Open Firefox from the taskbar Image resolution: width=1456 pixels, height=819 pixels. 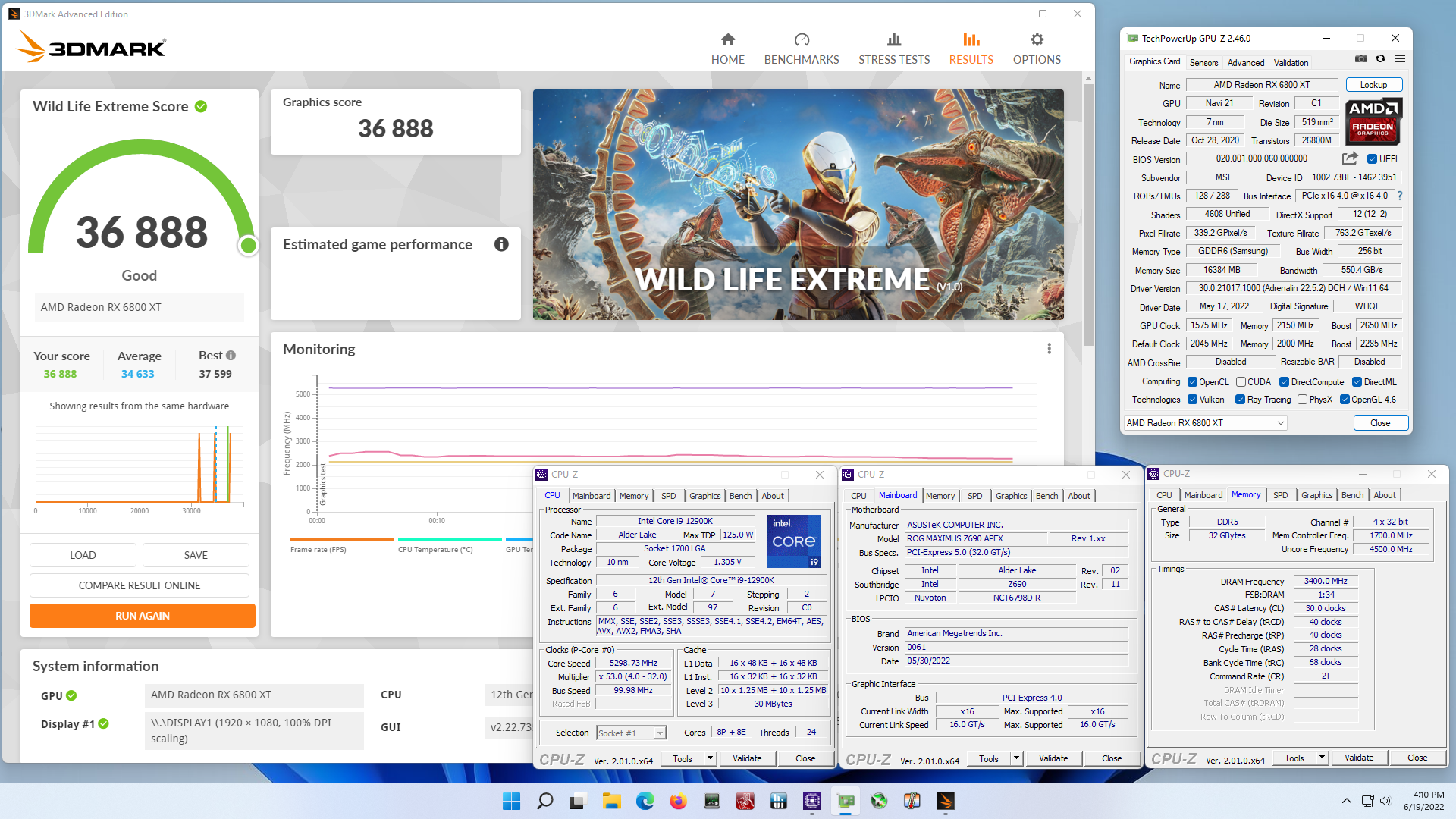pyautogui.click(x=678, y=801)
